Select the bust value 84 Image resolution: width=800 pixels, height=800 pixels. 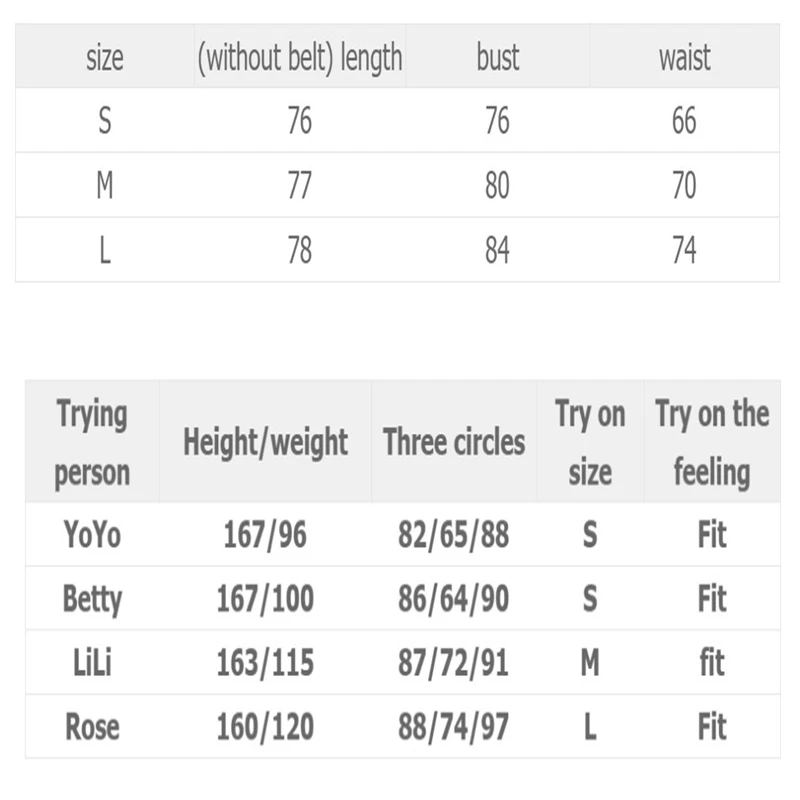click(x=497, y=250)
